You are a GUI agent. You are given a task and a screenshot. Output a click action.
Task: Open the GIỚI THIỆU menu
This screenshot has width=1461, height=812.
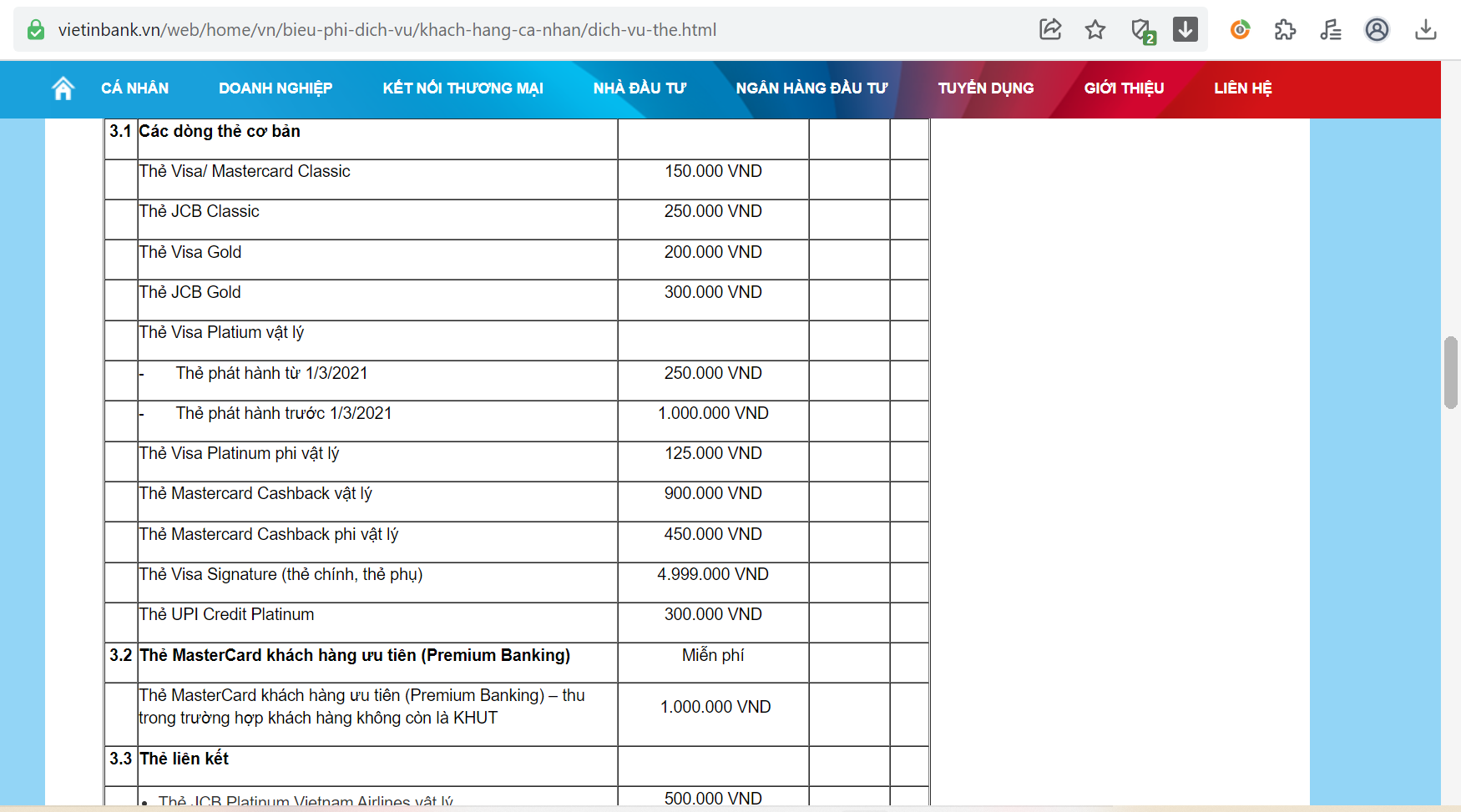pyautogui.click(x=1124, y=88)
